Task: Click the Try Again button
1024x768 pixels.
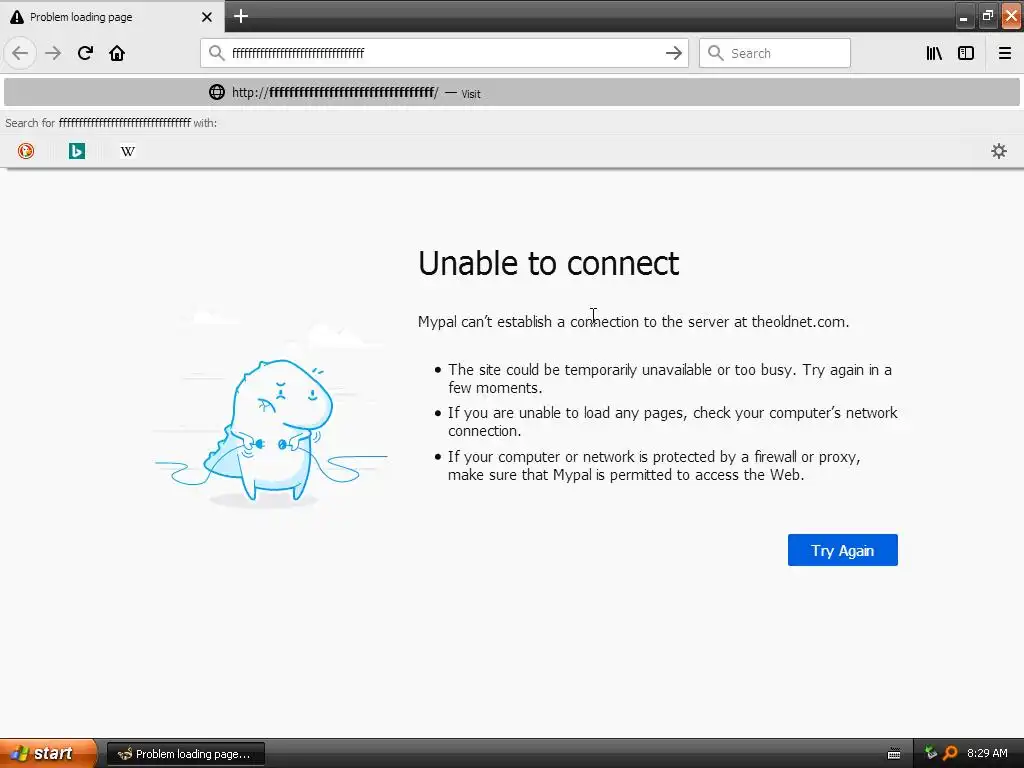Action: pyautogui.click(x=842, y=550)
